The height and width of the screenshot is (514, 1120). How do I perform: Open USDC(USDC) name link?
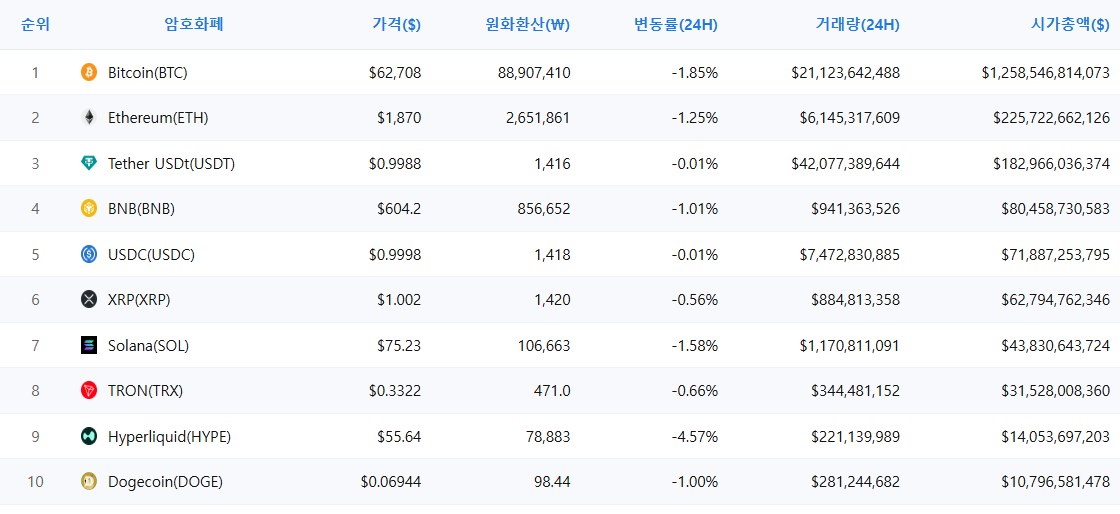point(151,255)
